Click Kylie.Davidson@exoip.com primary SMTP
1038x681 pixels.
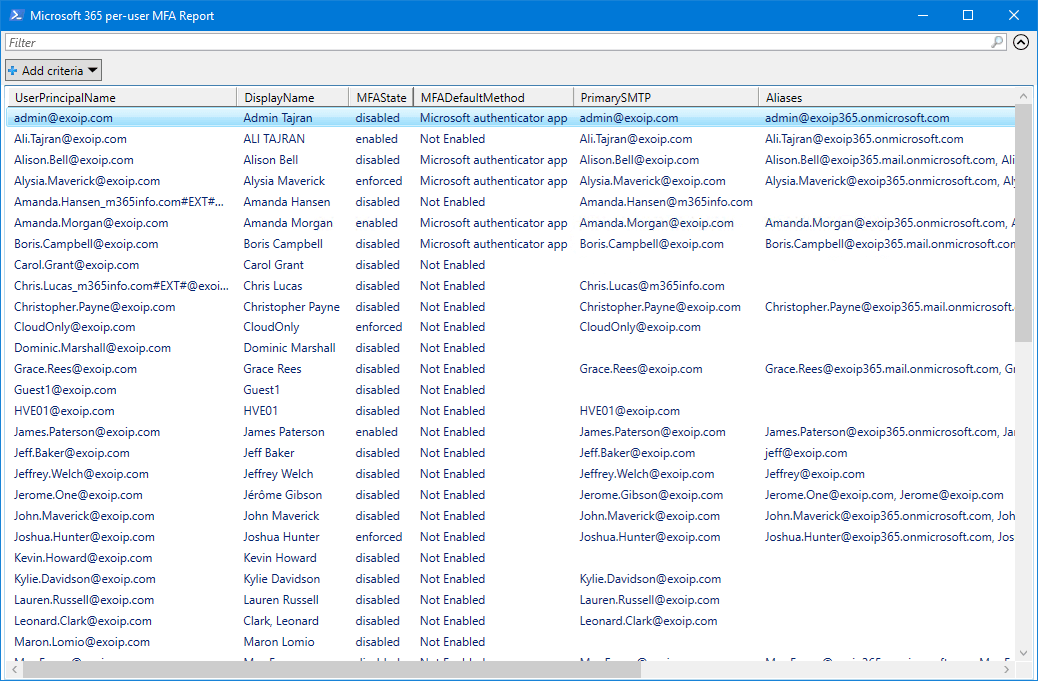coord(650,579)
